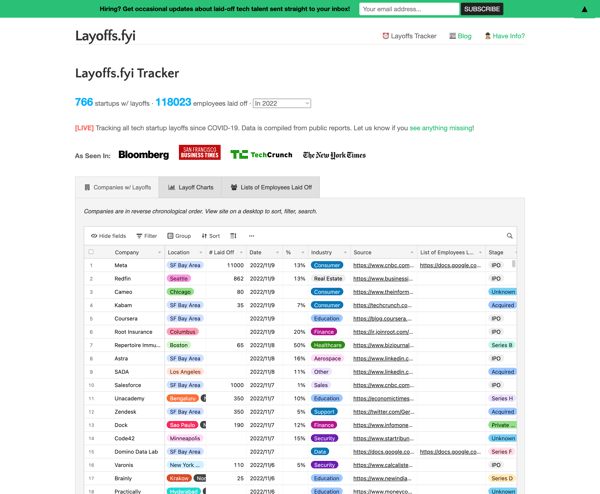Open Meta's cnbc.com source link
The image size is (600, 494).
pyautogui.click(x=383, y=265)
